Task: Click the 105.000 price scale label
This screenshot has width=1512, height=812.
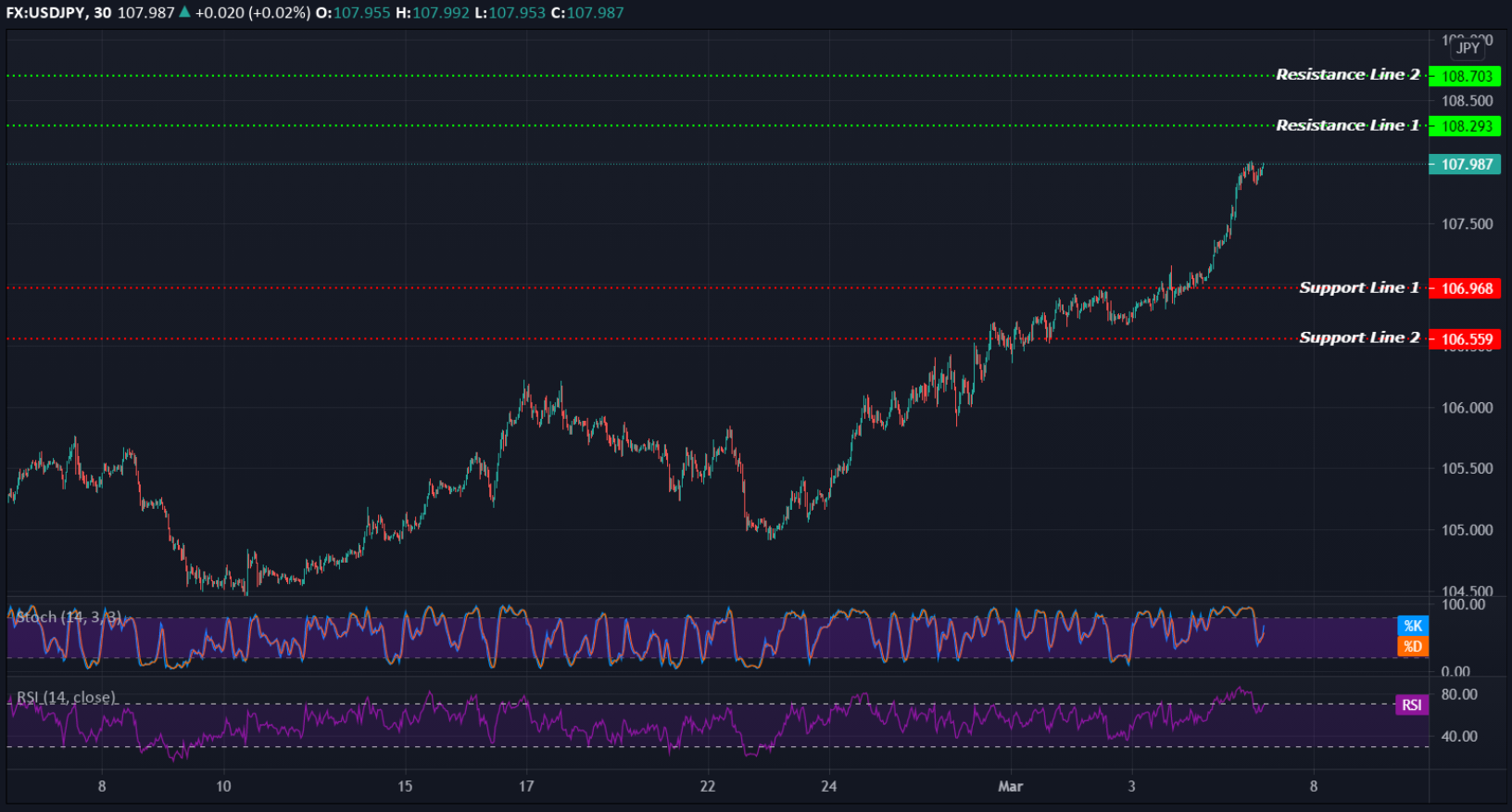Action: 1468,529
